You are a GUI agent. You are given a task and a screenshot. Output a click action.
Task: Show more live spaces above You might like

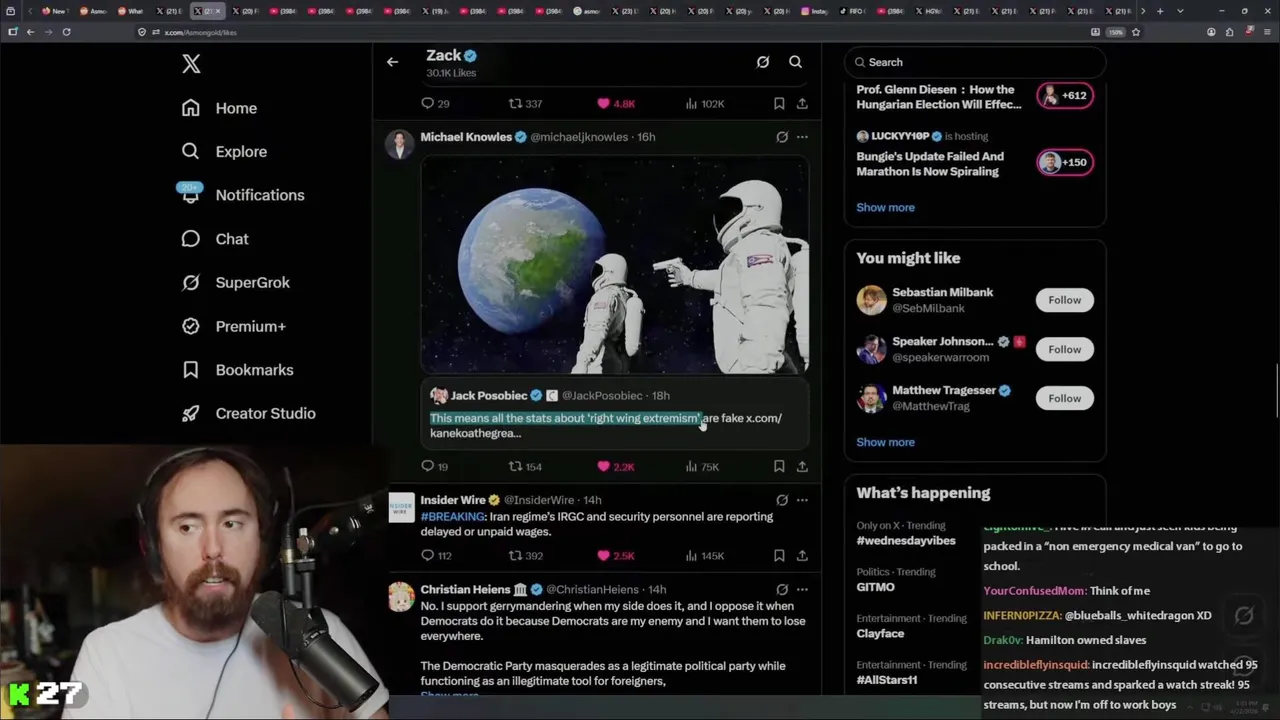(x=885, y=207)
